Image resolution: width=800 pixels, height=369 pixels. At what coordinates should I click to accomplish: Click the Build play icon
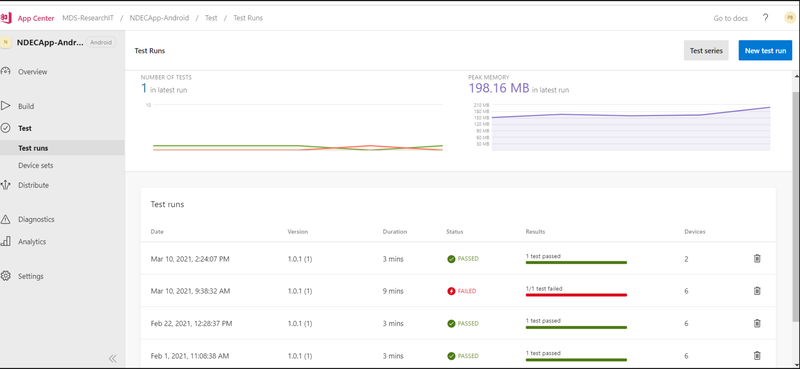pyautogui.click(x=6, y=106)
